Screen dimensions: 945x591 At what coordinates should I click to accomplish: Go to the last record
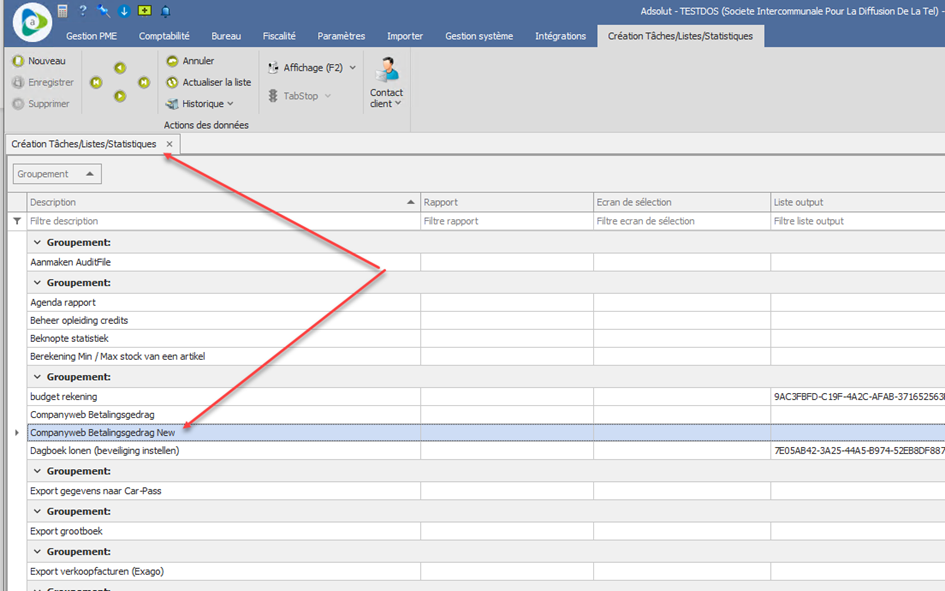[143, 83]
